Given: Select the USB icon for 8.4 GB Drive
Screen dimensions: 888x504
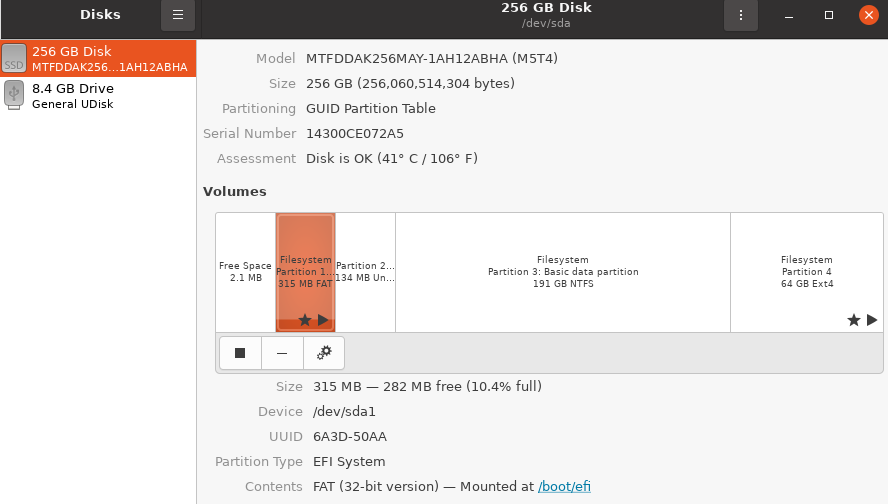Looking at the screenshot, I should coord(14,95).
